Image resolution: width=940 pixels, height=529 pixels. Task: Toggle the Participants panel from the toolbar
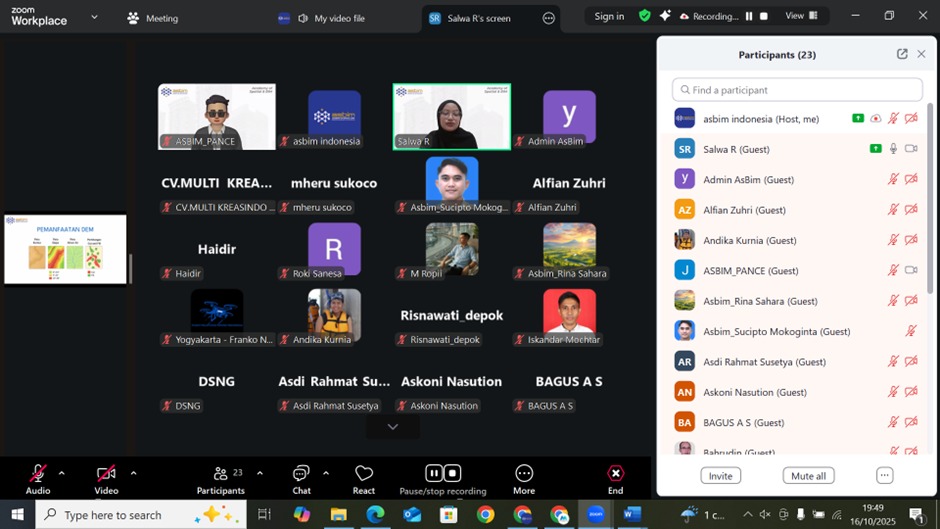tap(221, 478)
